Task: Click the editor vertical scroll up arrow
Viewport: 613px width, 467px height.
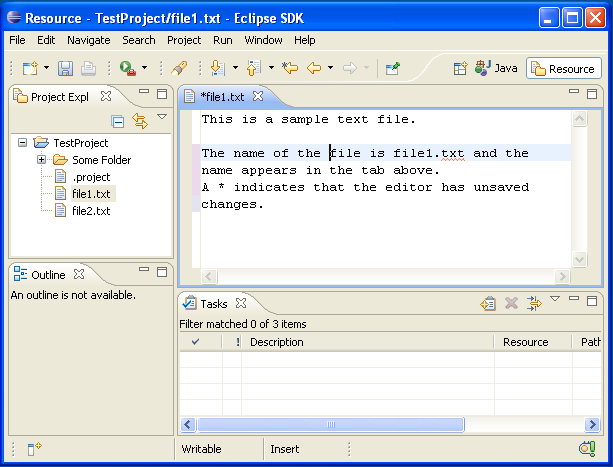Action: coord(579,118)
